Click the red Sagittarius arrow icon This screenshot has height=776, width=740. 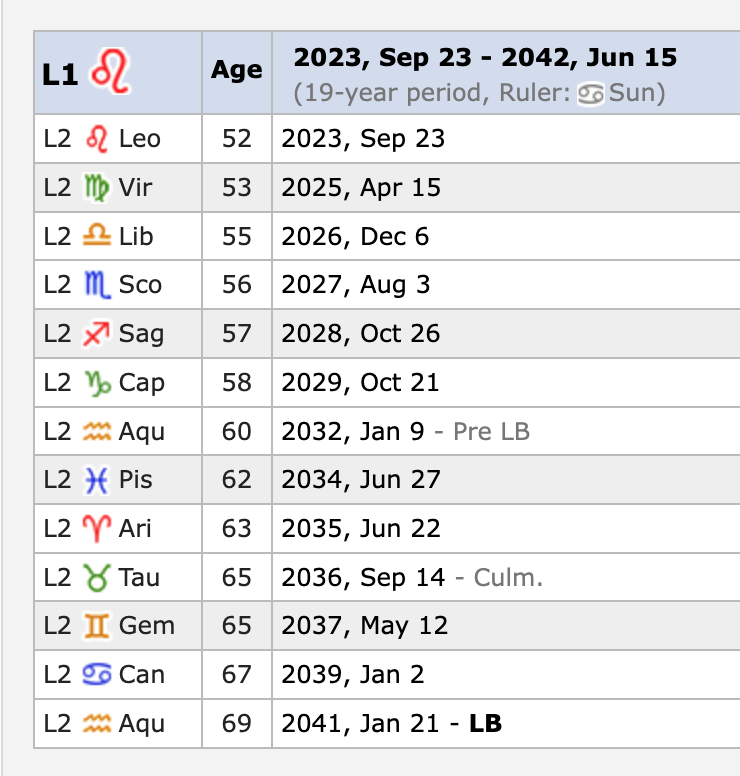pyautogui.click(x=96, y=334)
